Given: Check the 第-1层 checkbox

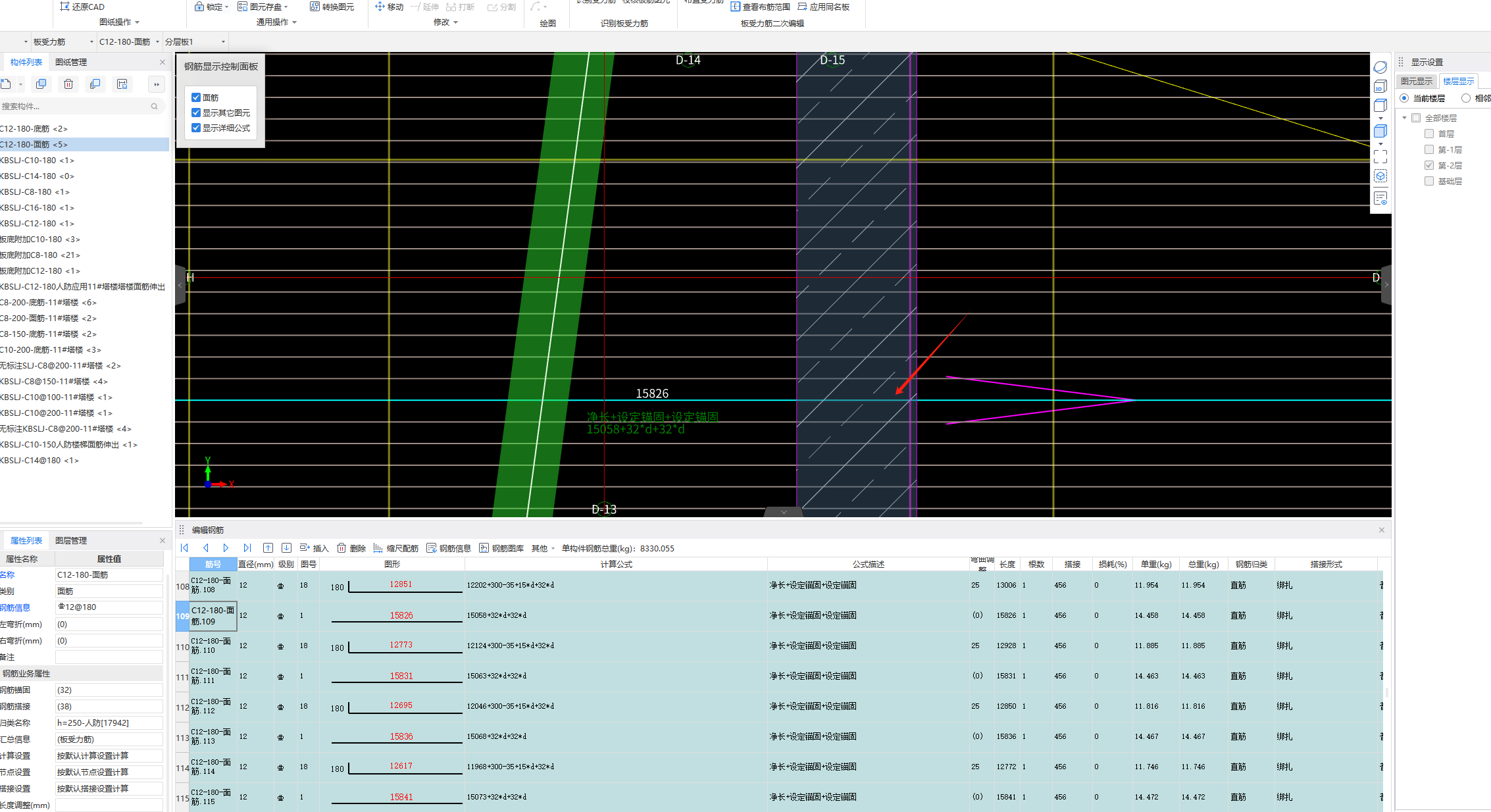Looking at the screenshot, I should [x=1429, y=149].
